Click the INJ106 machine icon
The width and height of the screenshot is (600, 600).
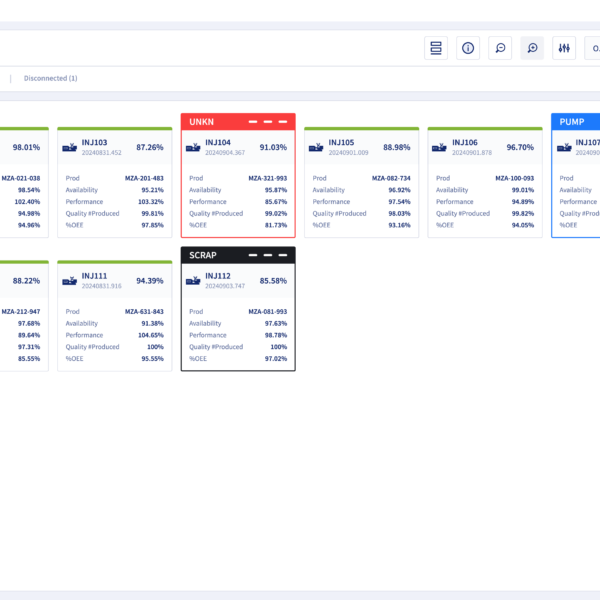(x=440, y=147)
